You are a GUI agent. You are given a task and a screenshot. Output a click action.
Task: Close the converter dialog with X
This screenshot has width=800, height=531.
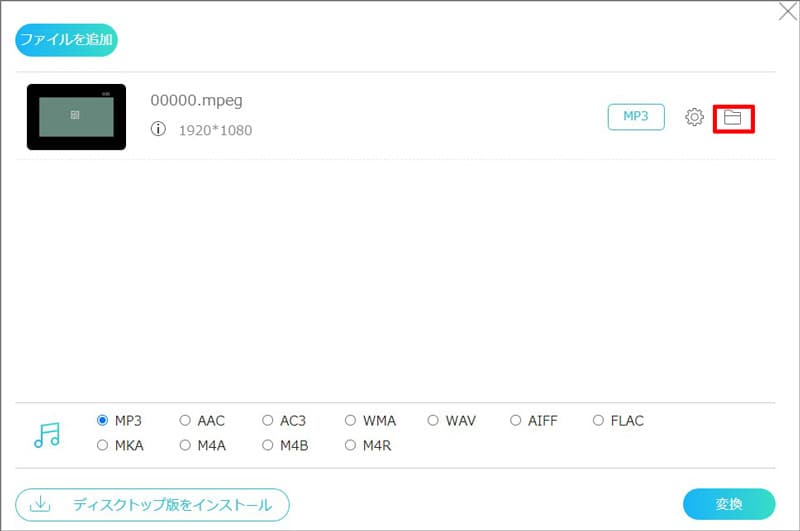[x=786, y=13]
